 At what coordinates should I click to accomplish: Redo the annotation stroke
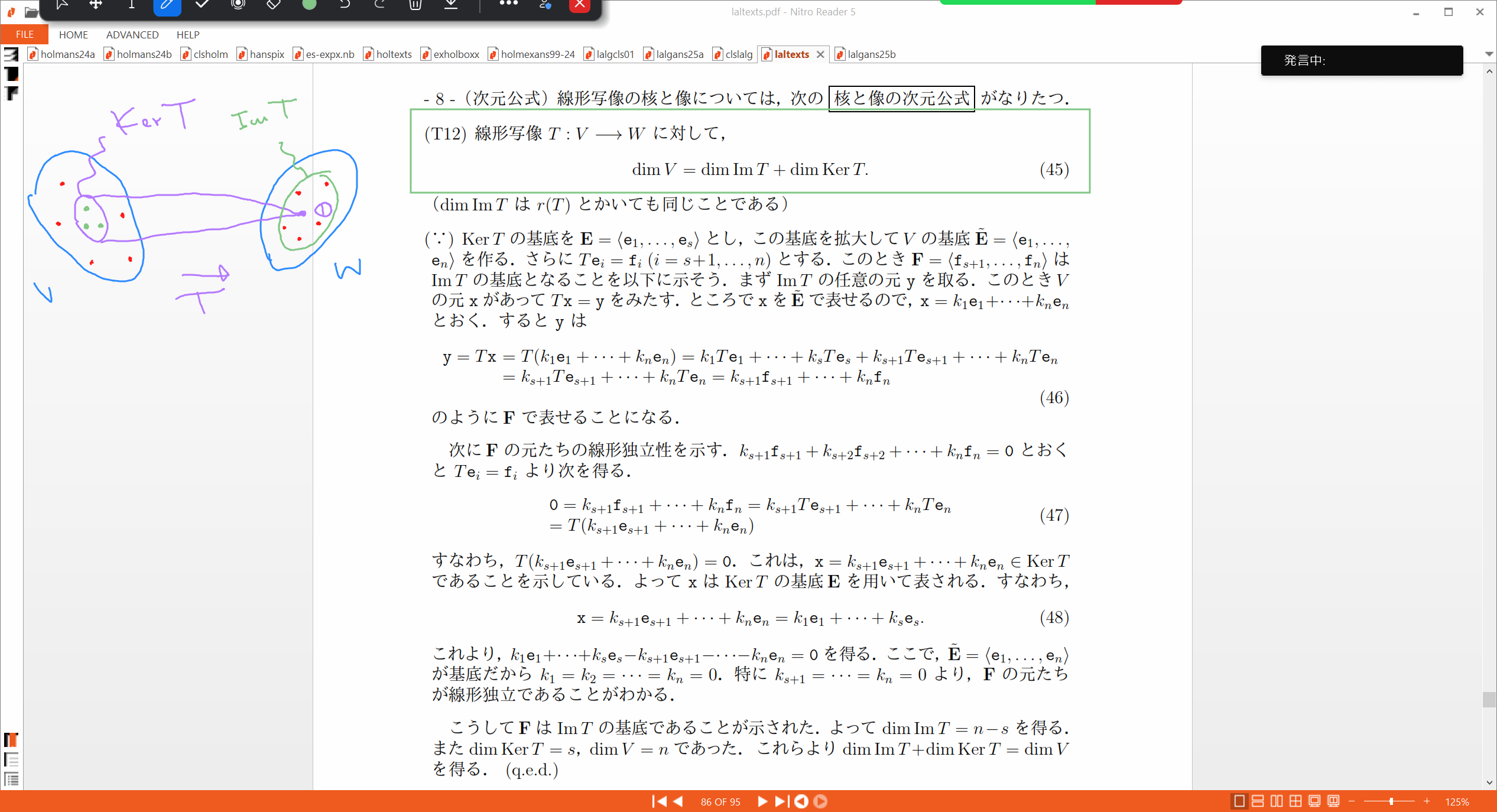(380, 5)
